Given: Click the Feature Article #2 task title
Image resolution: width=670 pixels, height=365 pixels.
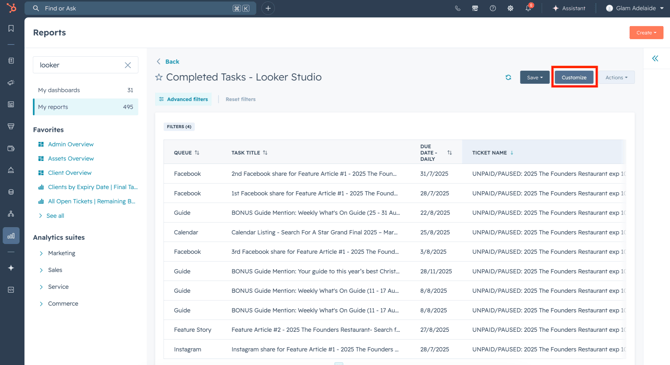Looking at the screenshot, I should pyautogui.click(x=316, y=330).
